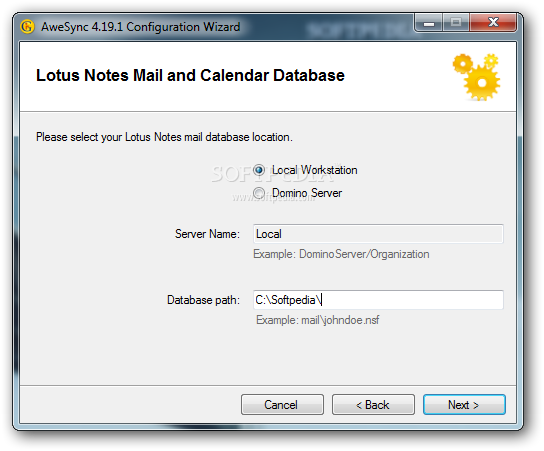Minimize the Configuration Wizard window
The image size is (544, 451).
[x=429, y=23]
